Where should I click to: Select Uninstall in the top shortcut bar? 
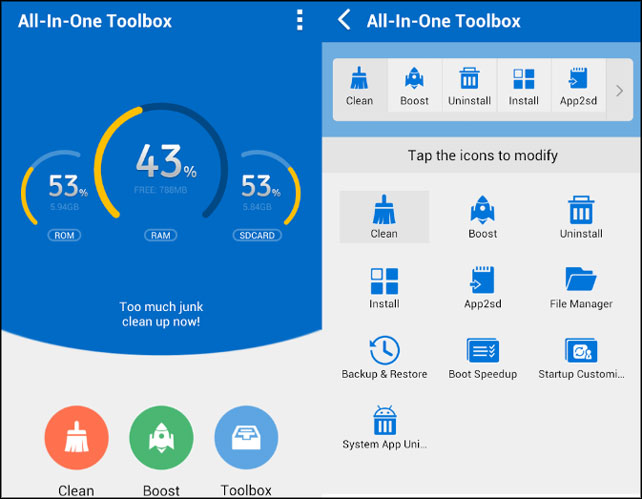click(468, 87)
